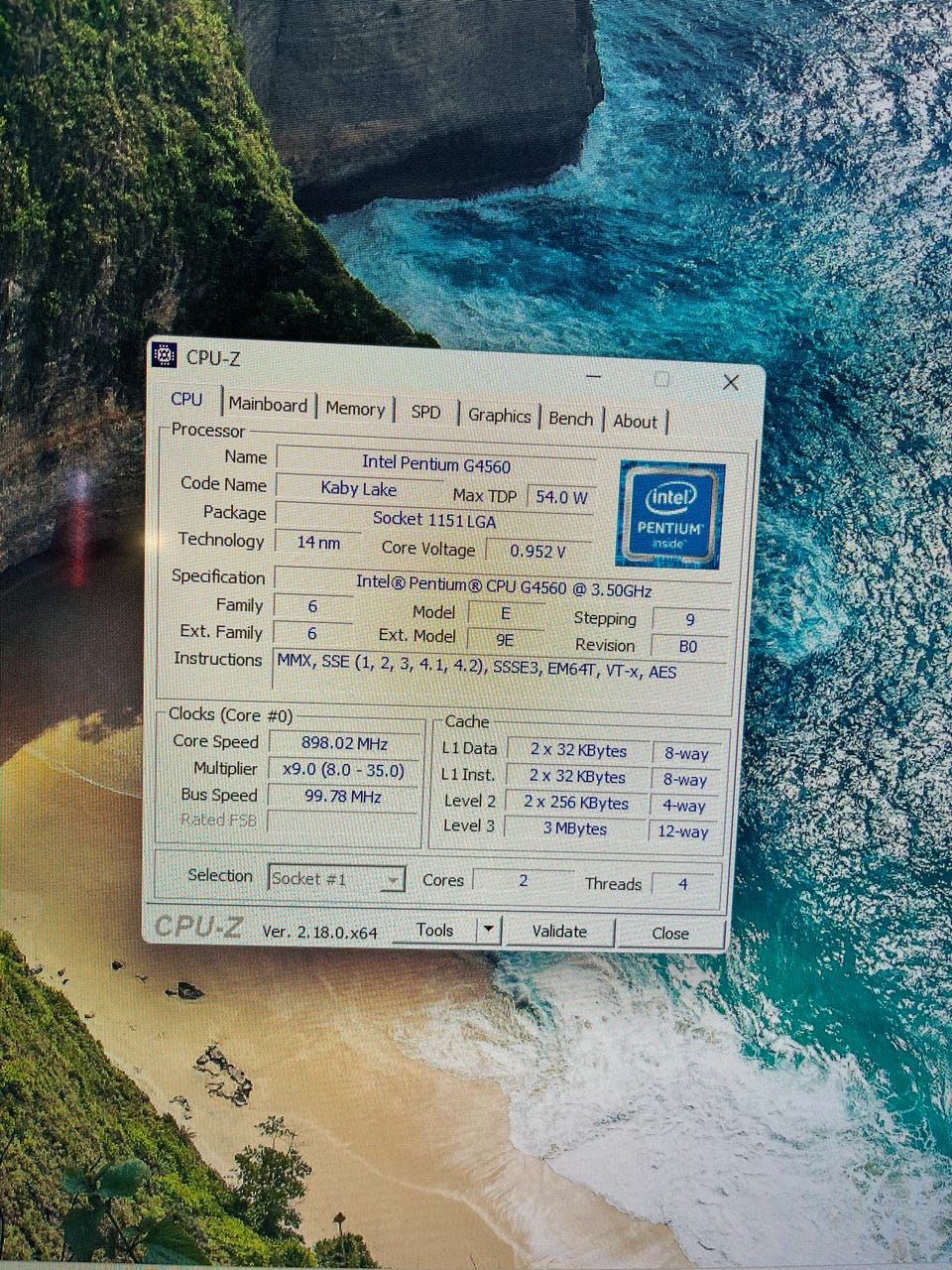952x1270 pixels.
Task: Click the Bus Speed value '99.78 MHz'
Action: [343, 797]
